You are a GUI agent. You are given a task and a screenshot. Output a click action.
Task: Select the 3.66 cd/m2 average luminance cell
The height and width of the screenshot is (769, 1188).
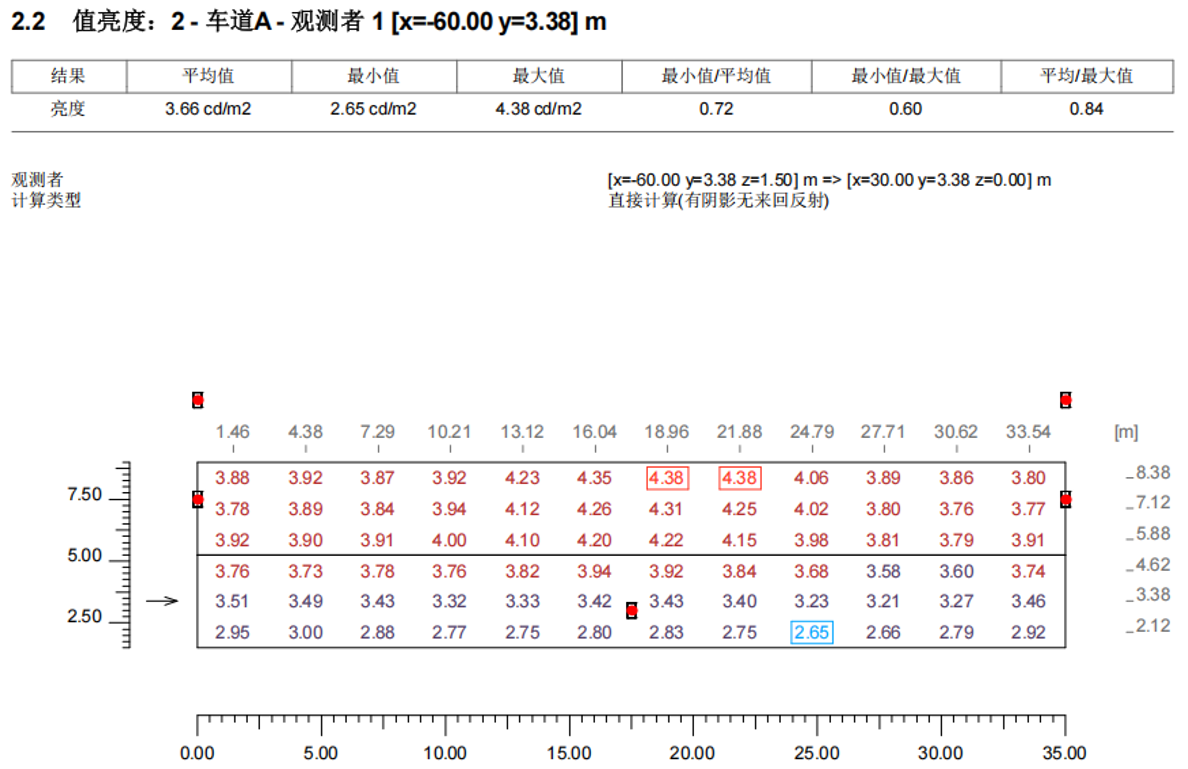208,109
